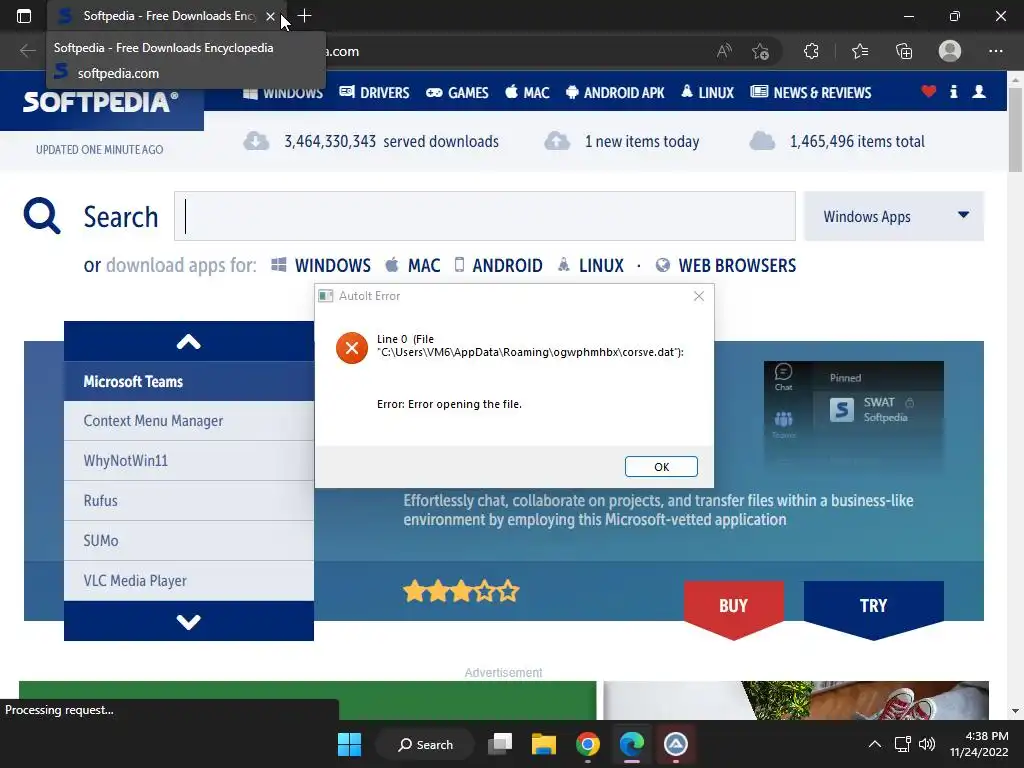
Task: Open the Extensions puzzle icon
Action: pyautogui.click(x=811, y=51)
